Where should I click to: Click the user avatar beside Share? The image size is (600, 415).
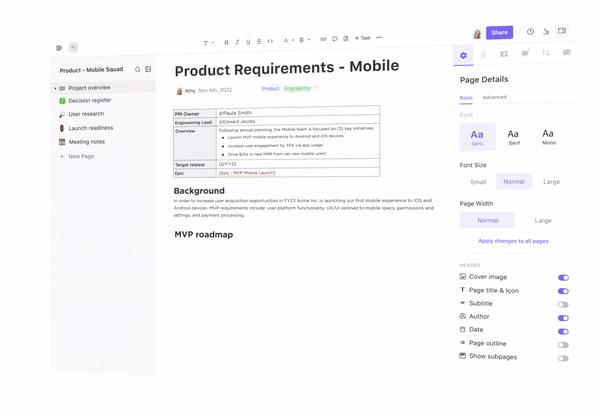point(477,34)
